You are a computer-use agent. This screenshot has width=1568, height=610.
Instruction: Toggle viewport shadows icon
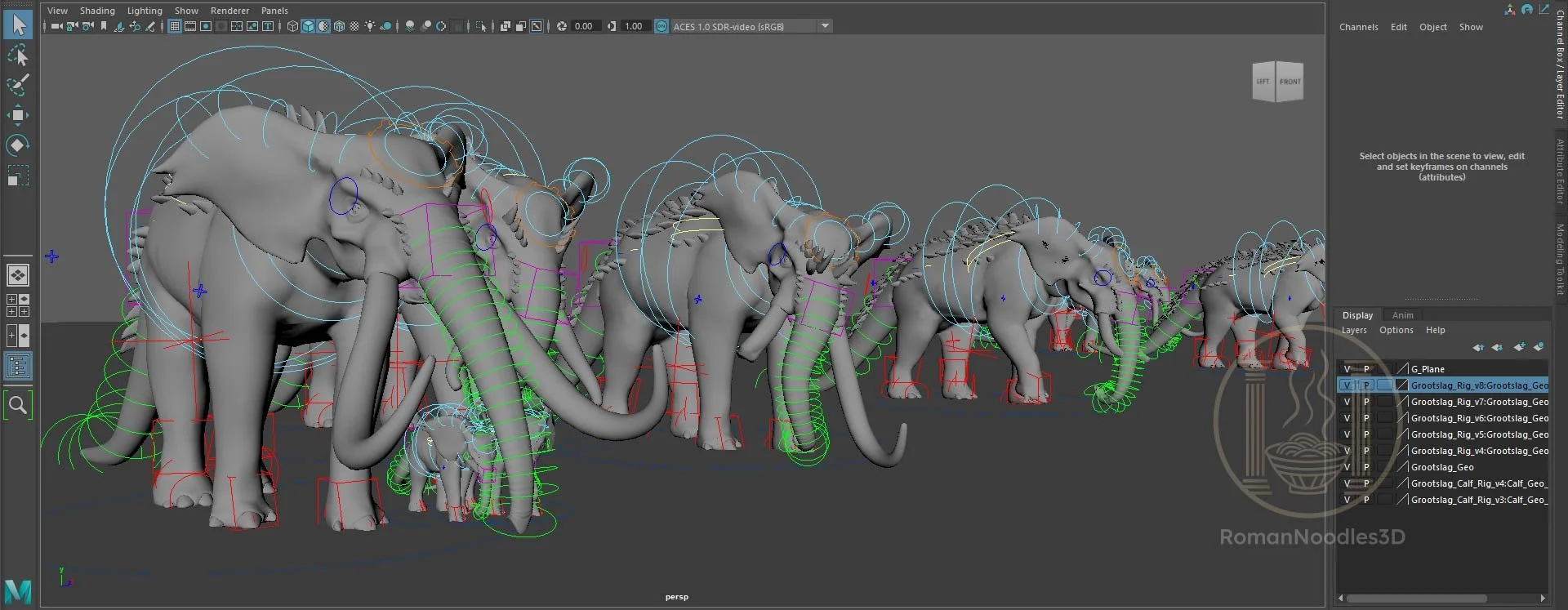tap(385, 26)
